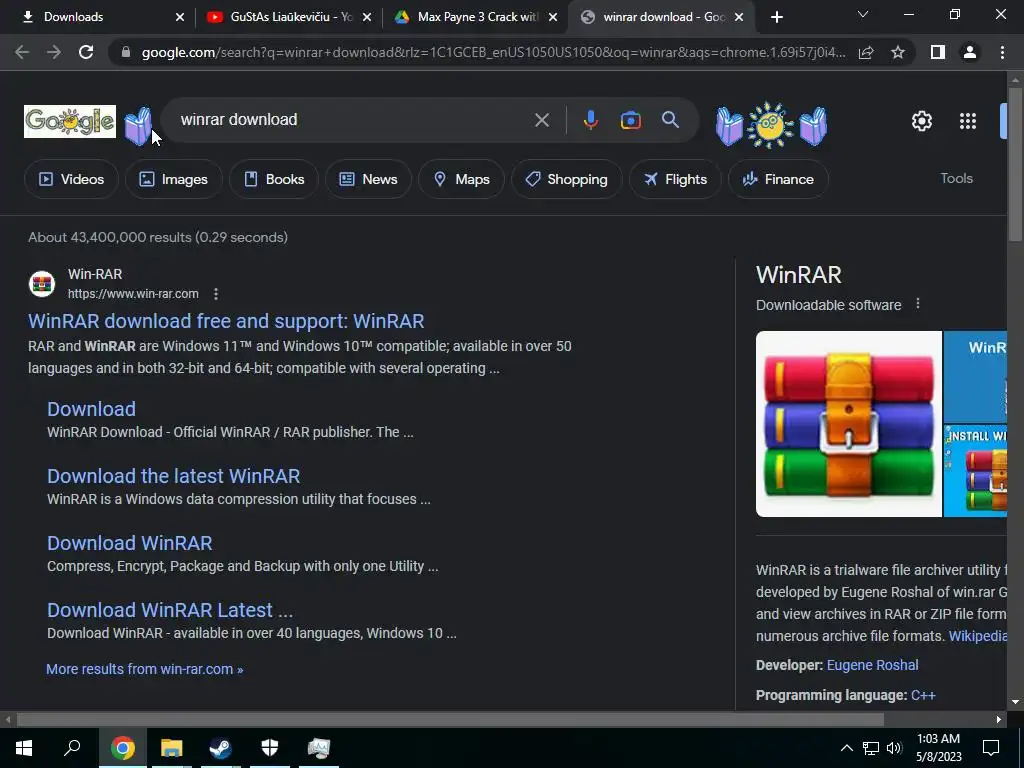Click the sun doodle beside the search bar
This screenshot has height=768, width=1024.
[x=771, y=125]
